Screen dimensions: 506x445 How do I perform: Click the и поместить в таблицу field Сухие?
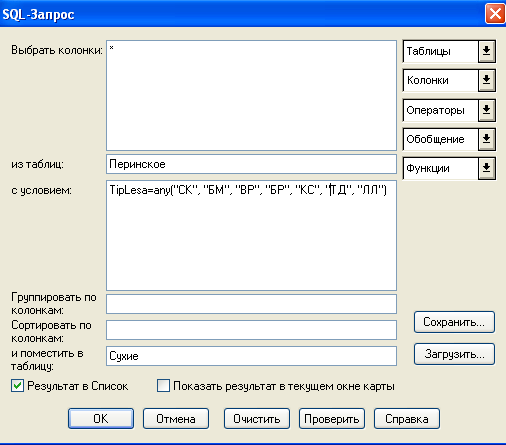(x=251, y=356)
